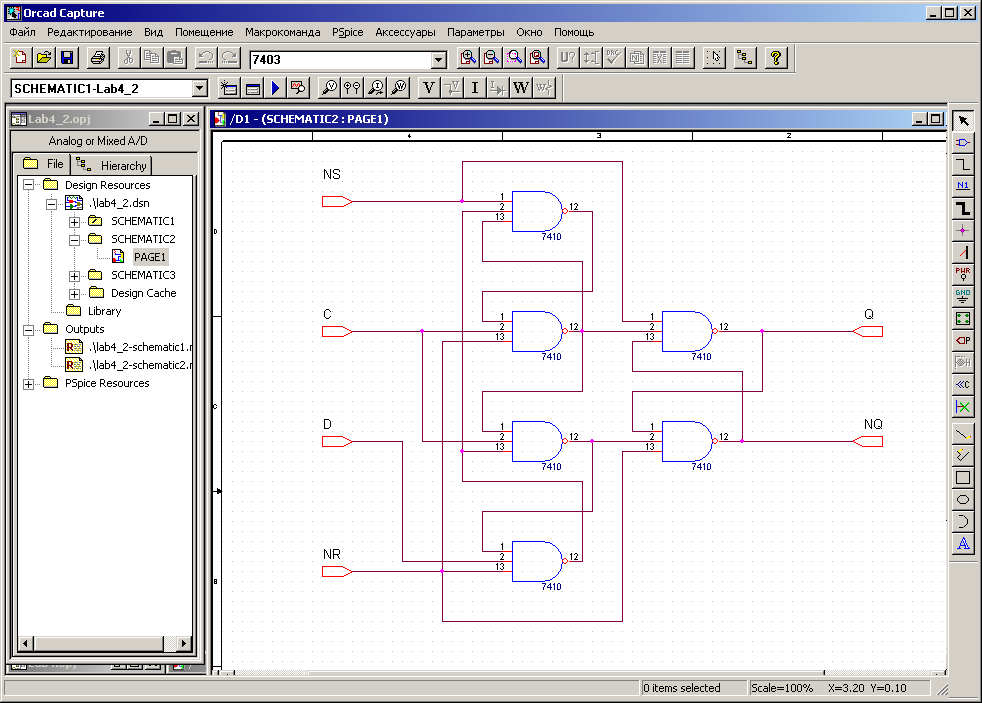Open the New Simulation Profile icon
This screenshot has height=703, width=982.
229,88
